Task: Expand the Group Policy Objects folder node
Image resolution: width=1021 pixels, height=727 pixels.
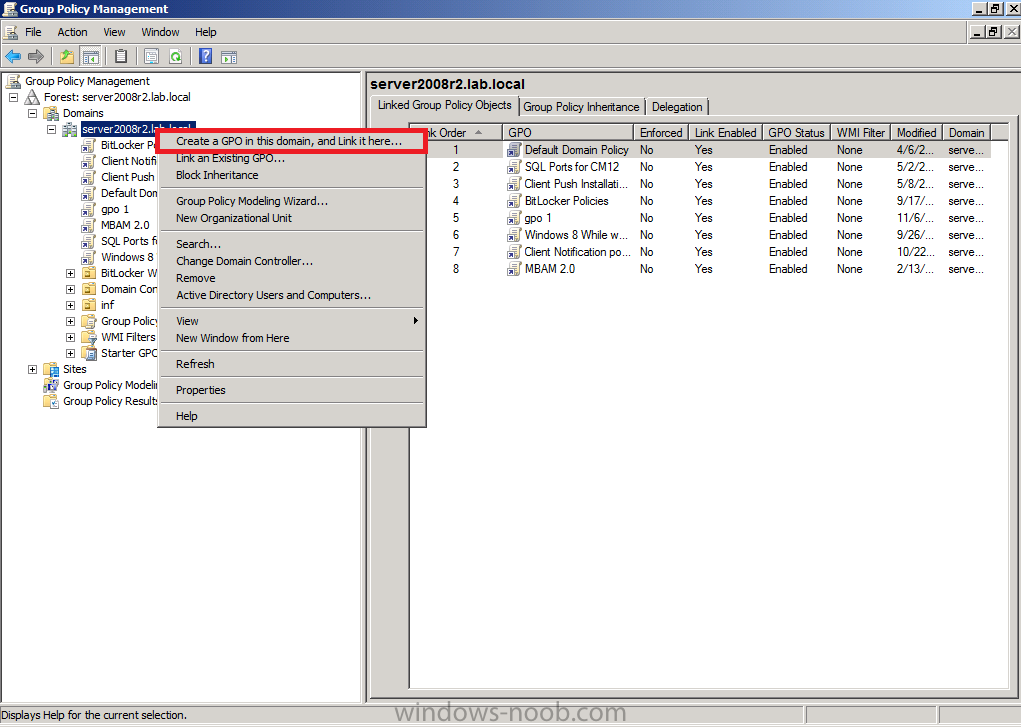Action: [x=70, y=322]
